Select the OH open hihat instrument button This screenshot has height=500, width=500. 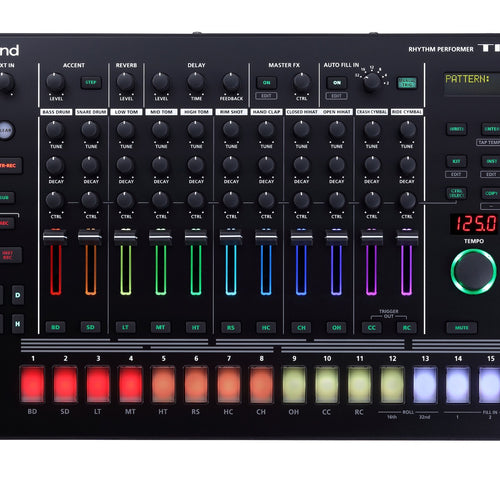[x=336, y=327]
